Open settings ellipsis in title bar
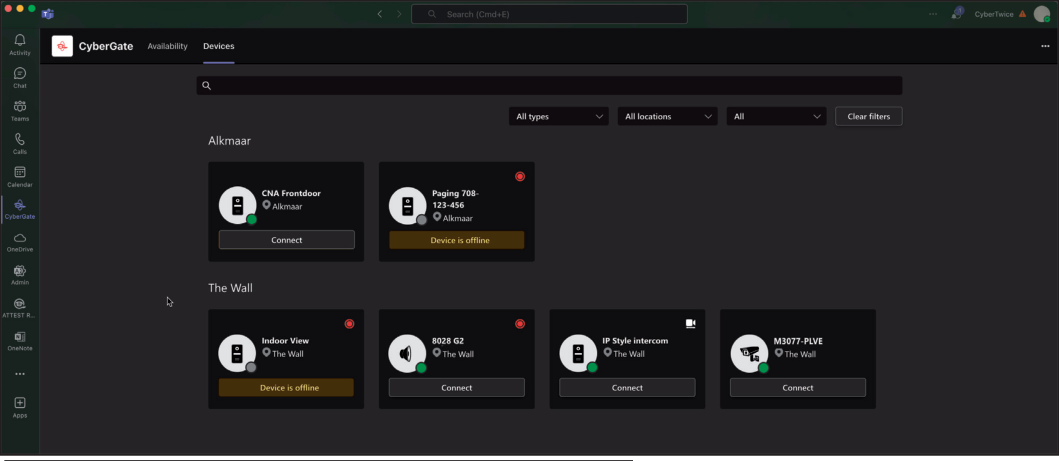Viewport: 1059px width, 461px height. pos(933,14)
